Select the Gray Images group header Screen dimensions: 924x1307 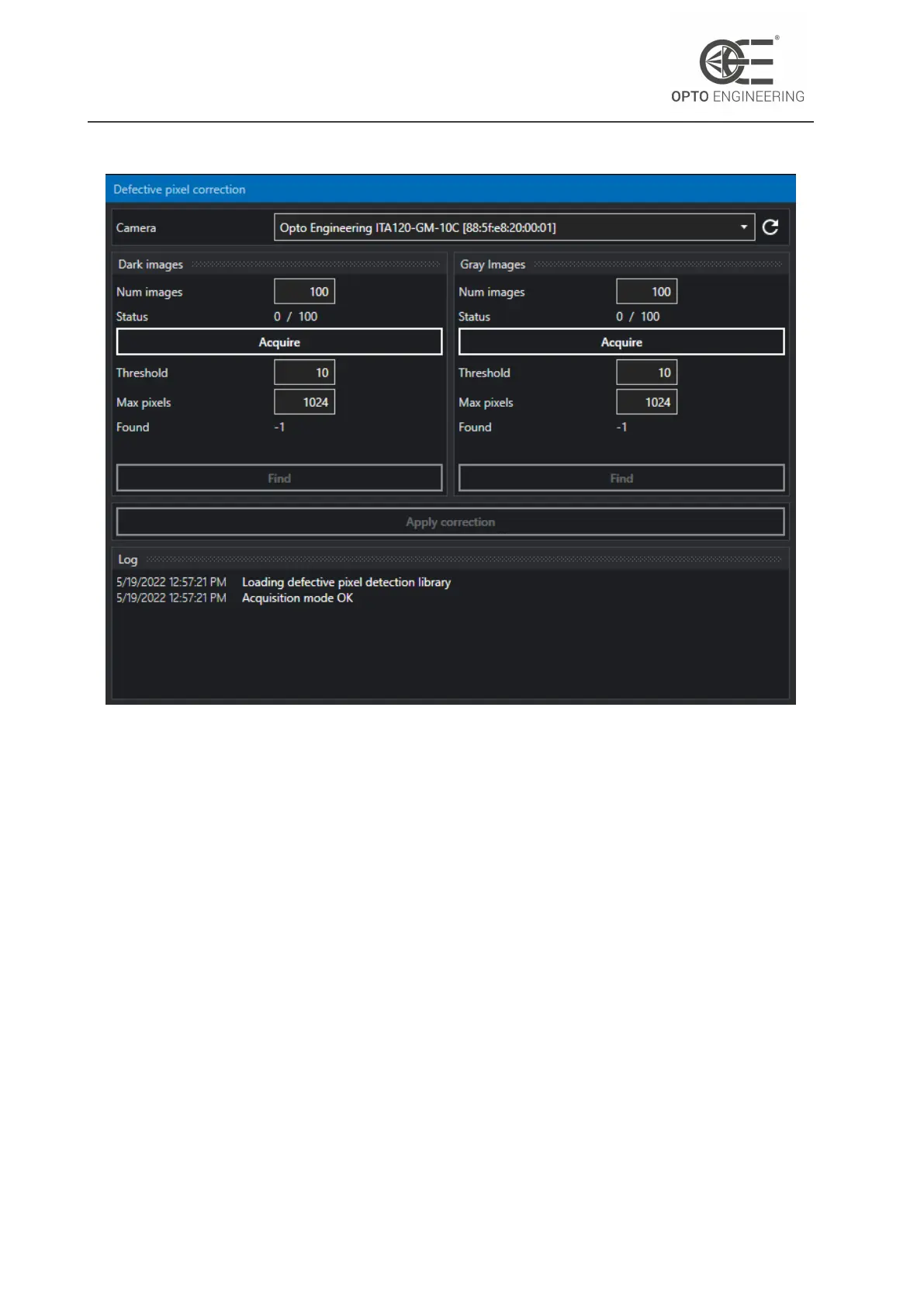click(x=621, y=264)
